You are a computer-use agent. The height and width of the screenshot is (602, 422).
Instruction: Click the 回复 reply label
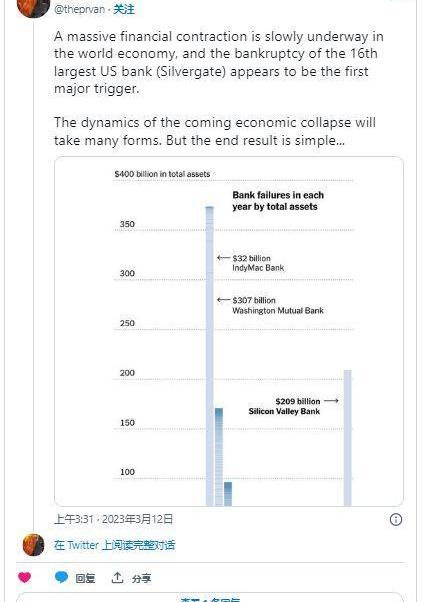(x=85, y=578)
